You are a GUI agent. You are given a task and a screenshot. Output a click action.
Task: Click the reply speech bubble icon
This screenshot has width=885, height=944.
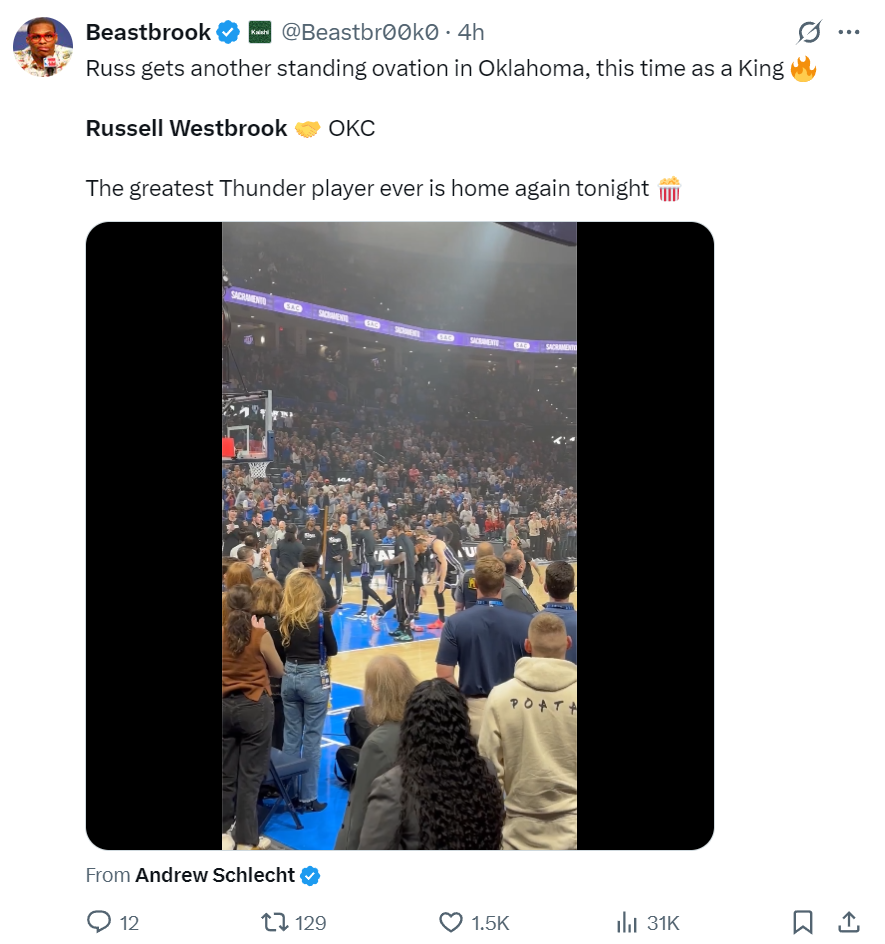(x=99, y=921)
